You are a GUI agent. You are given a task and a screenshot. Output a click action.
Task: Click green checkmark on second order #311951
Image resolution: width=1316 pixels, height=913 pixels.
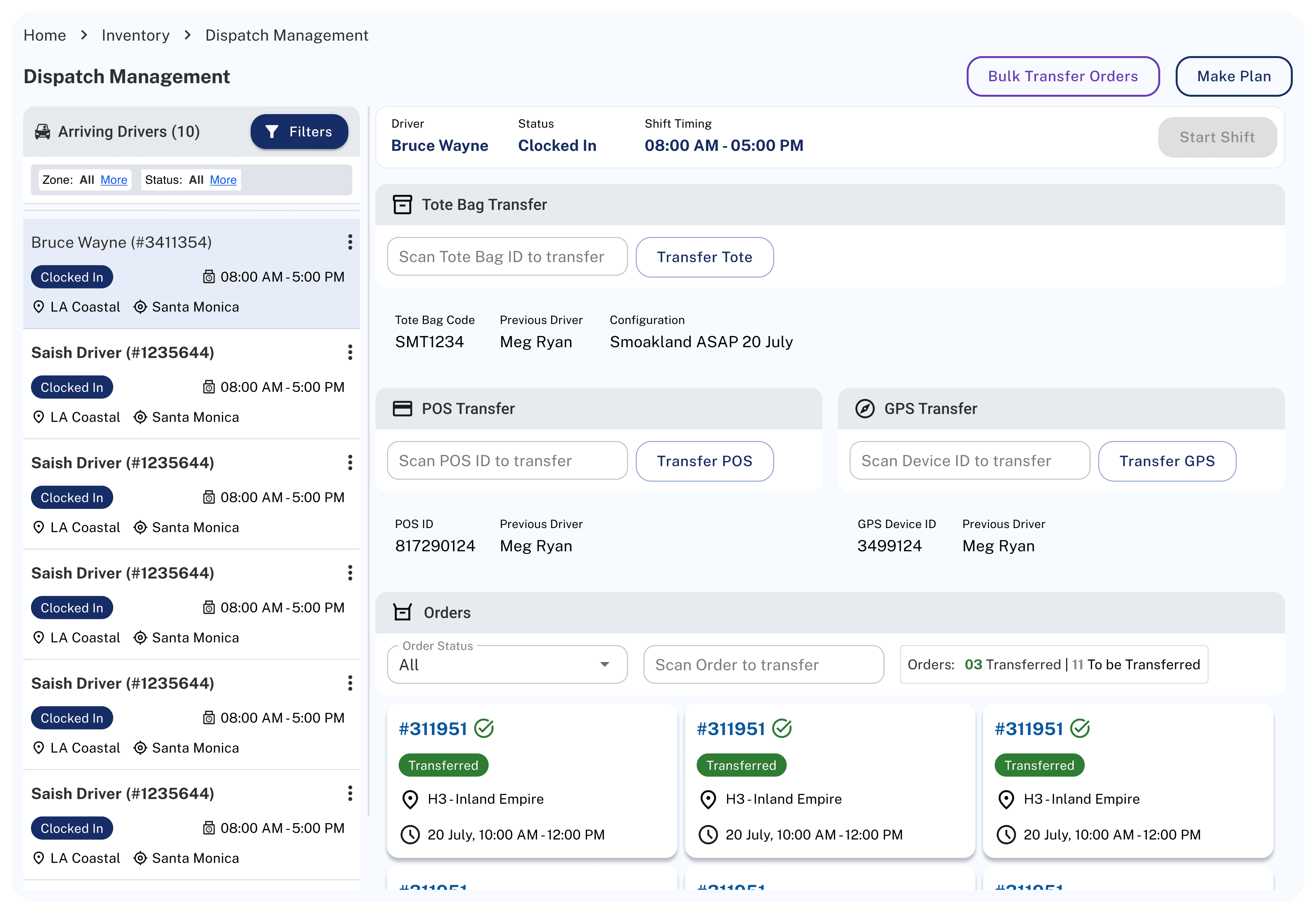coord(782,728)
